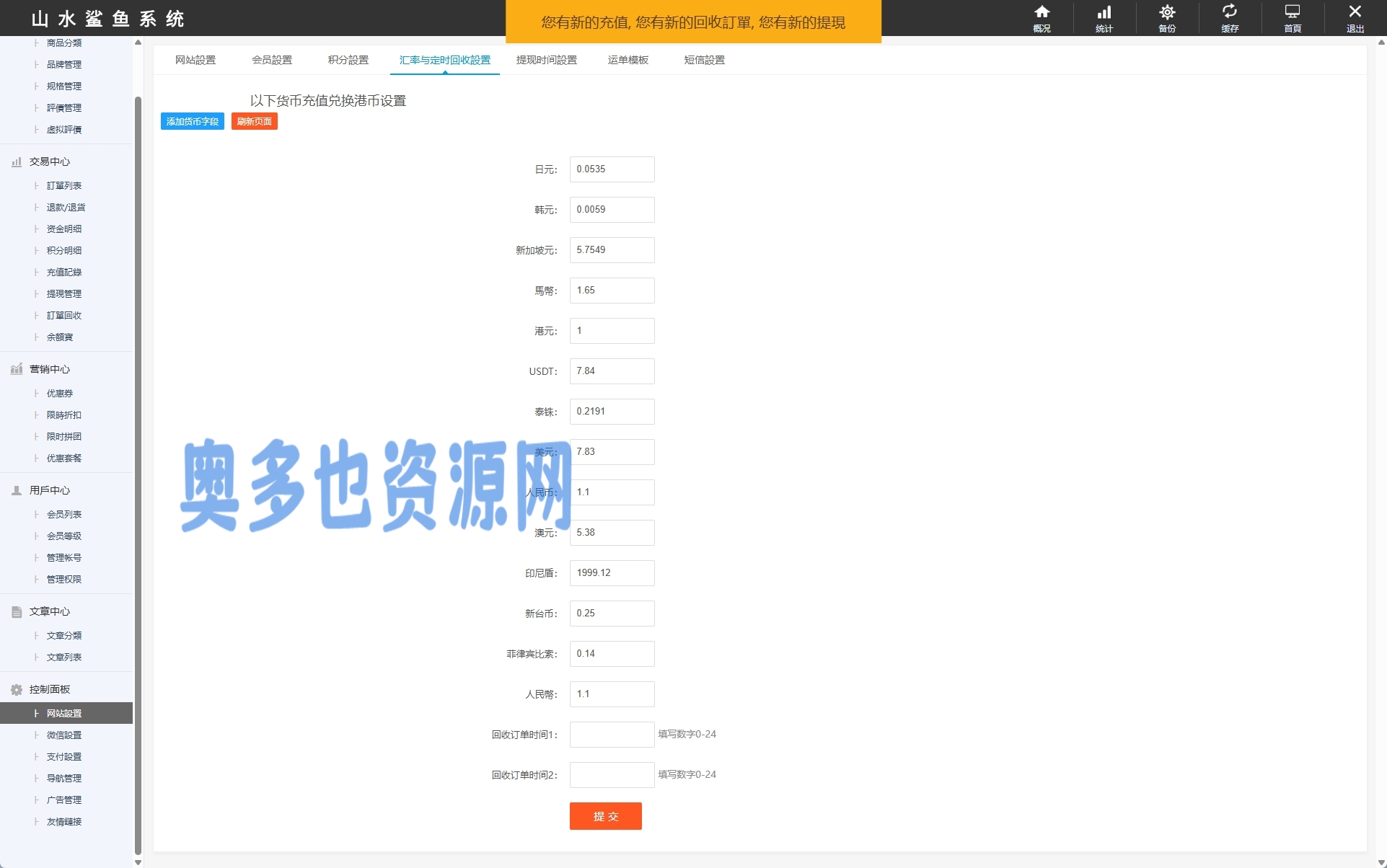Viewport: 1387px width, 868px height.
Task: Open the 首页 monitor icon
Action: point(1293,12)
